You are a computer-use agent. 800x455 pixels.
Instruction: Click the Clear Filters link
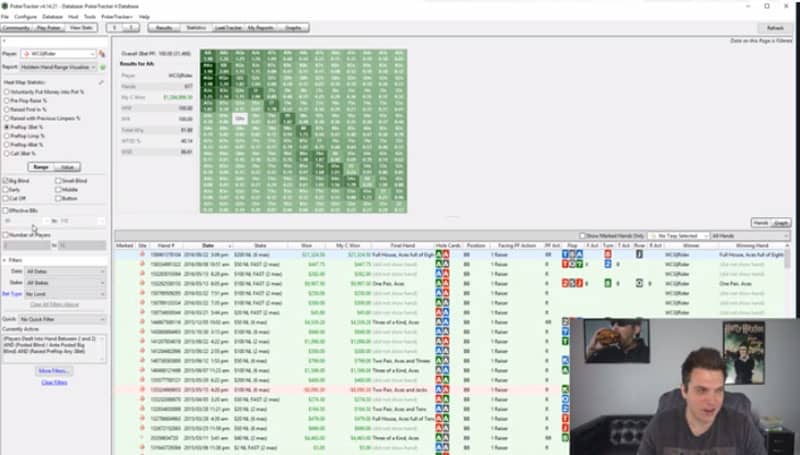(x=54, y=382)
